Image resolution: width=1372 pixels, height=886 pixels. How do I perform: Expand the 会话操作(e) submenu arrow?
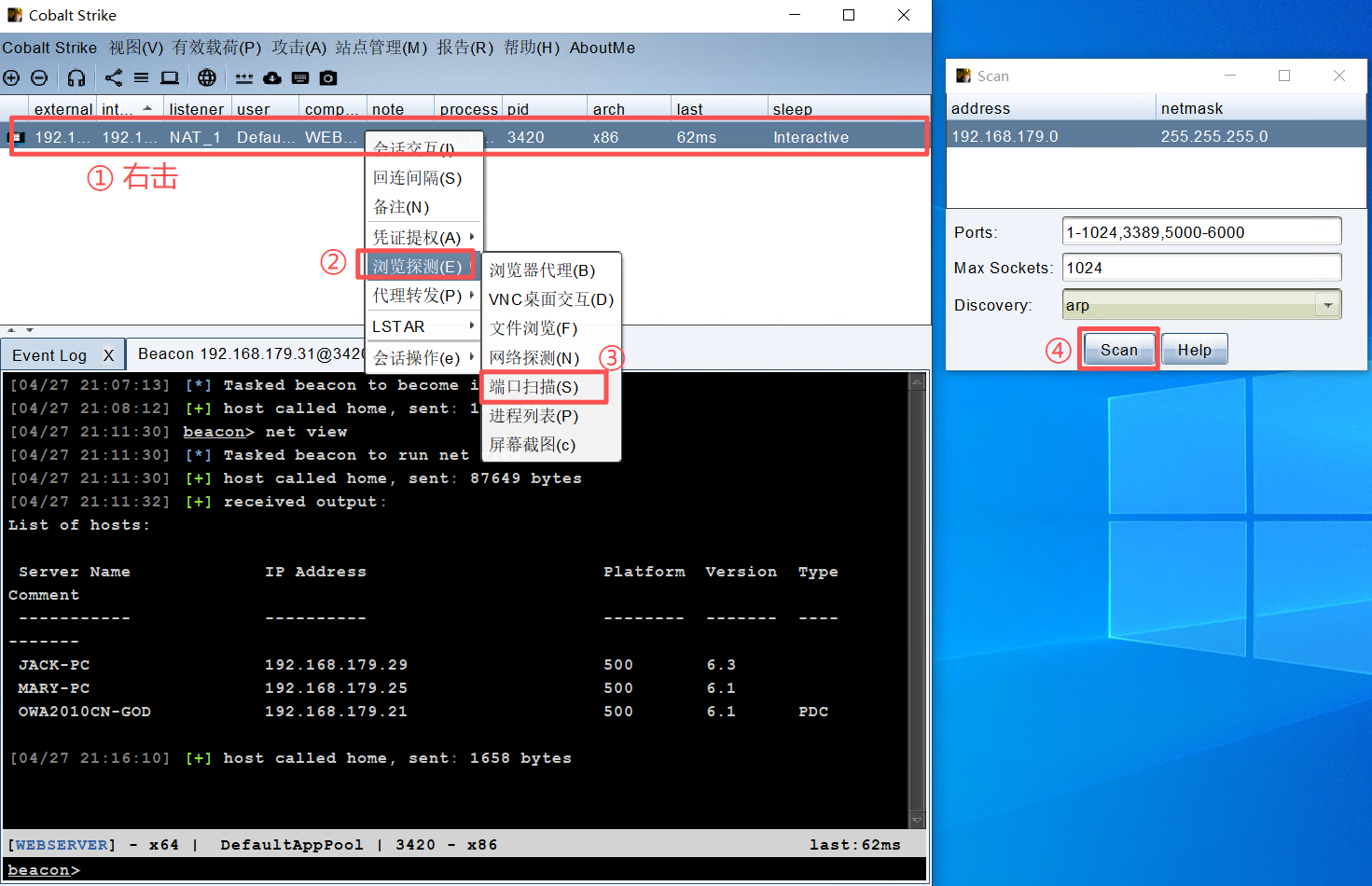(x=472, y=357)
